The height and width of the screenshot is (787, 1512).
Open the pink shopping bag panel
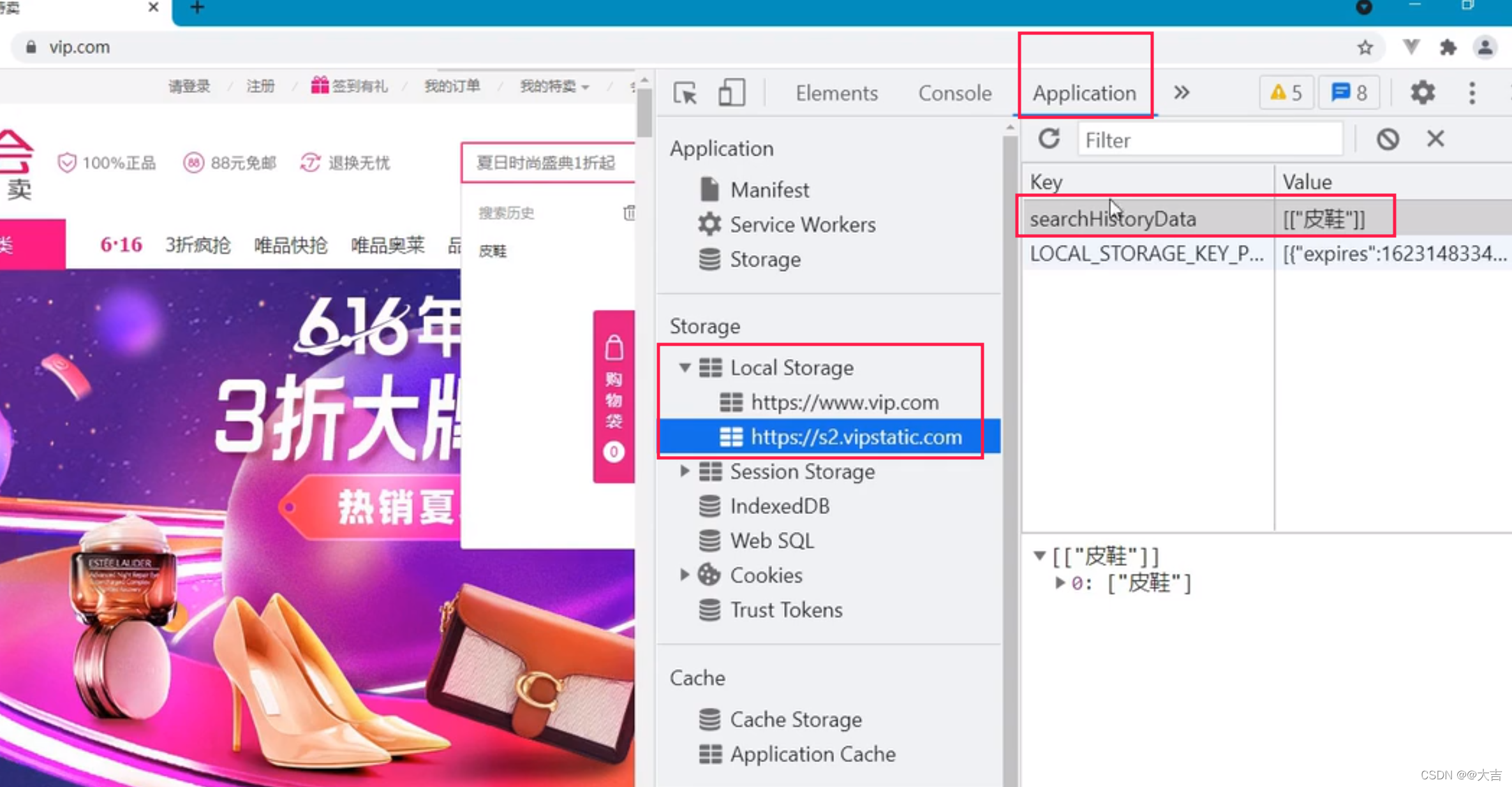[614, 396]
